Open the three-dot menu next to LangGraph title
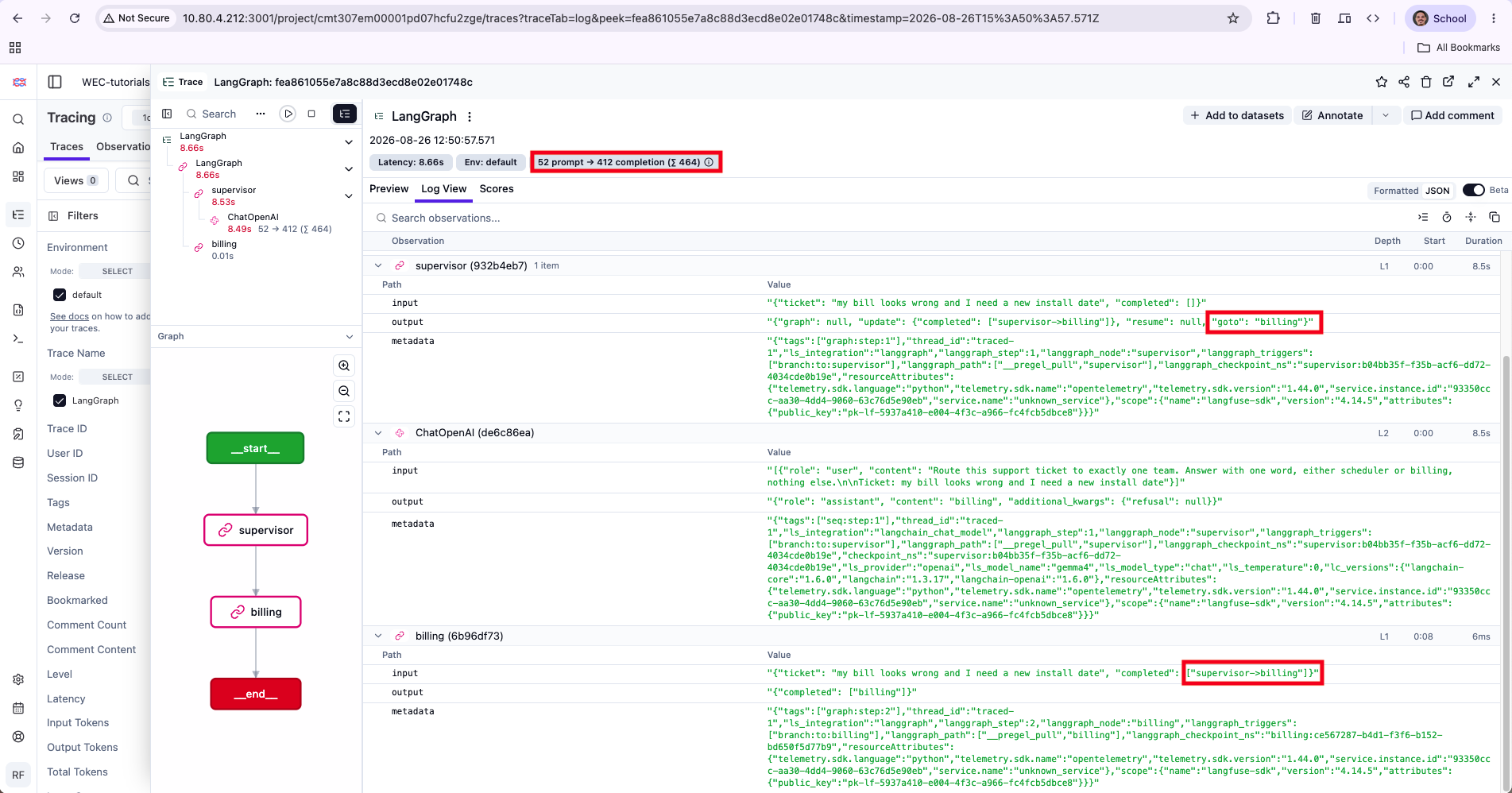Screen dimensions: 1512x793 click(x=470, y=117)
